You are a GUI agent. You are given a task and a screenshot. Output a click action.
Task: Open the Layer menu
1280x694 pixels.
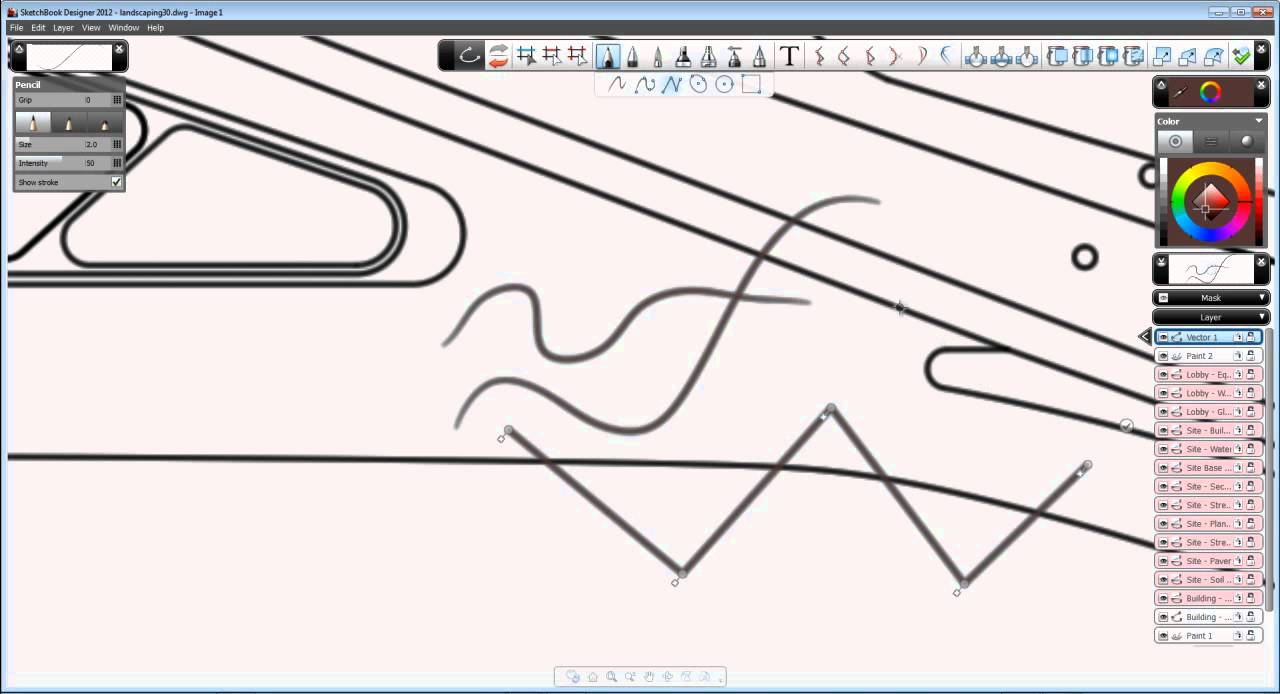point(63,27)
